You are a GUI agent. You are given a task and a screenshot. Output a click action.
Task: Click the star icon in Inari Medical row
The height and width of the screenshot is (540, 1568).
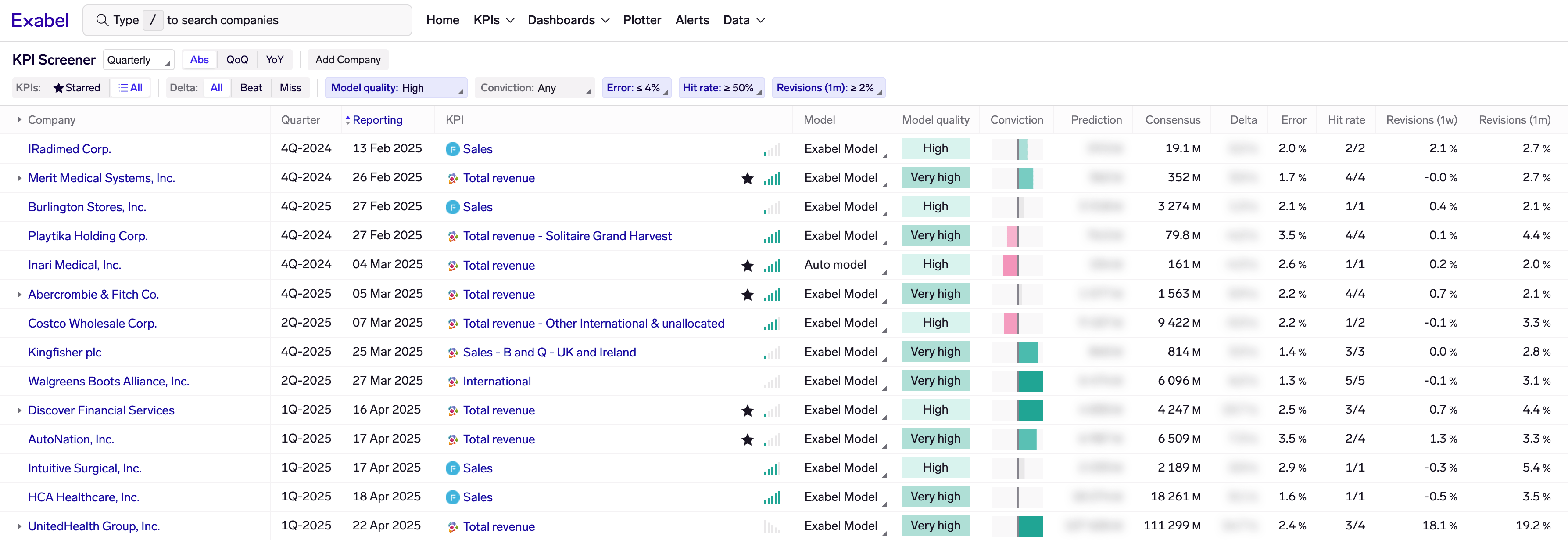pyautogui.click(x=748, y=266)
